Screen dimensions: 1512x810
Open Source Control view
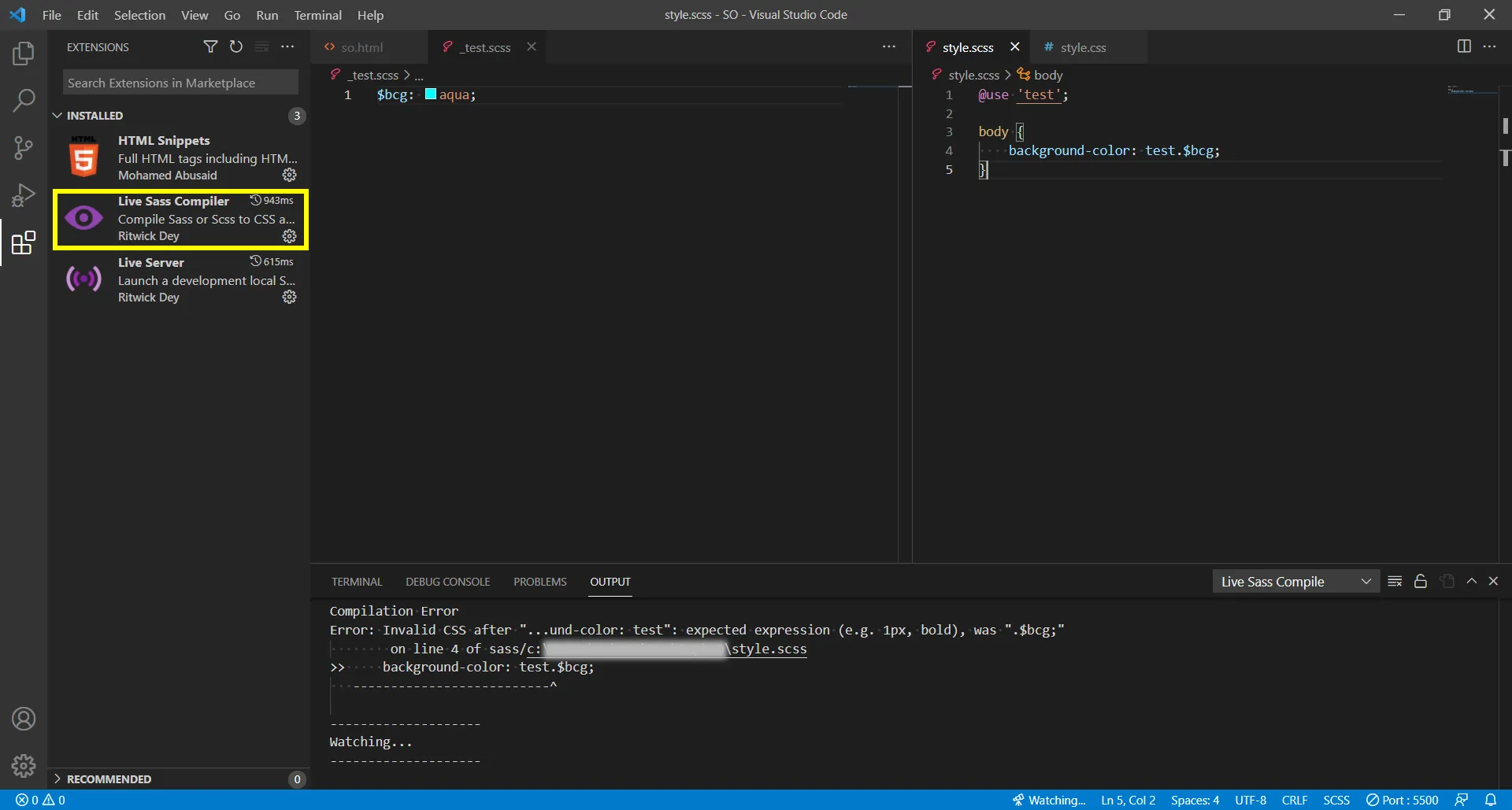[x=24, y=147]
